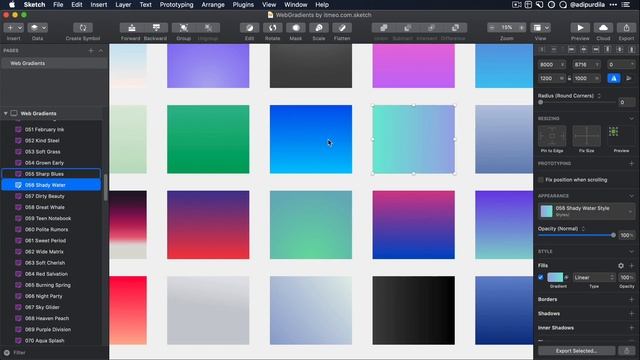Collapse the Resizing section chevron
Image resolution: width=640 pixels, height=360 pixels.
tap(631, 118)
